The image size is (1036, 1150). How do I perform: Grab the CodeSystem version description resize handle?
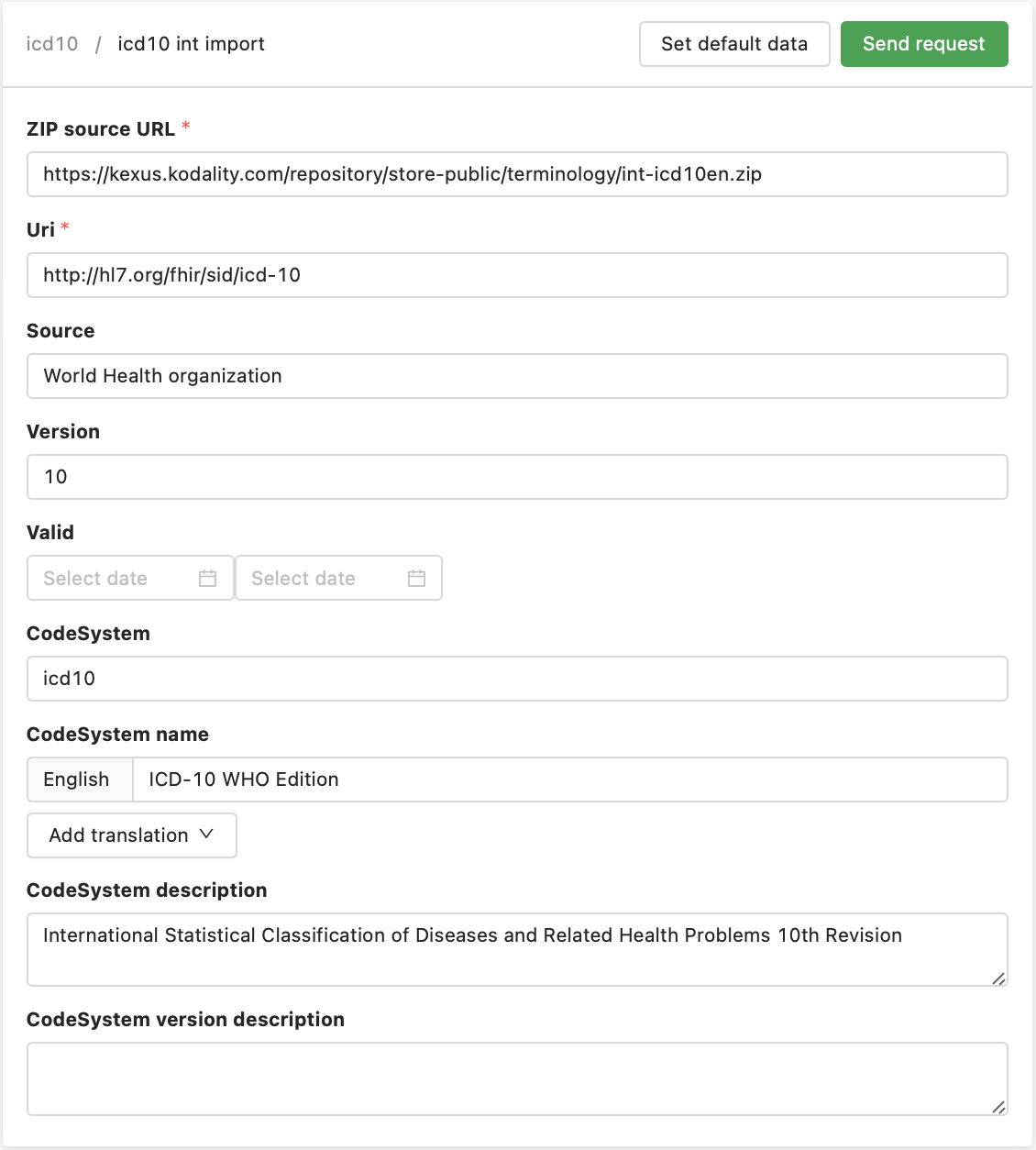pyautogui.click(x=998, y=1107)
